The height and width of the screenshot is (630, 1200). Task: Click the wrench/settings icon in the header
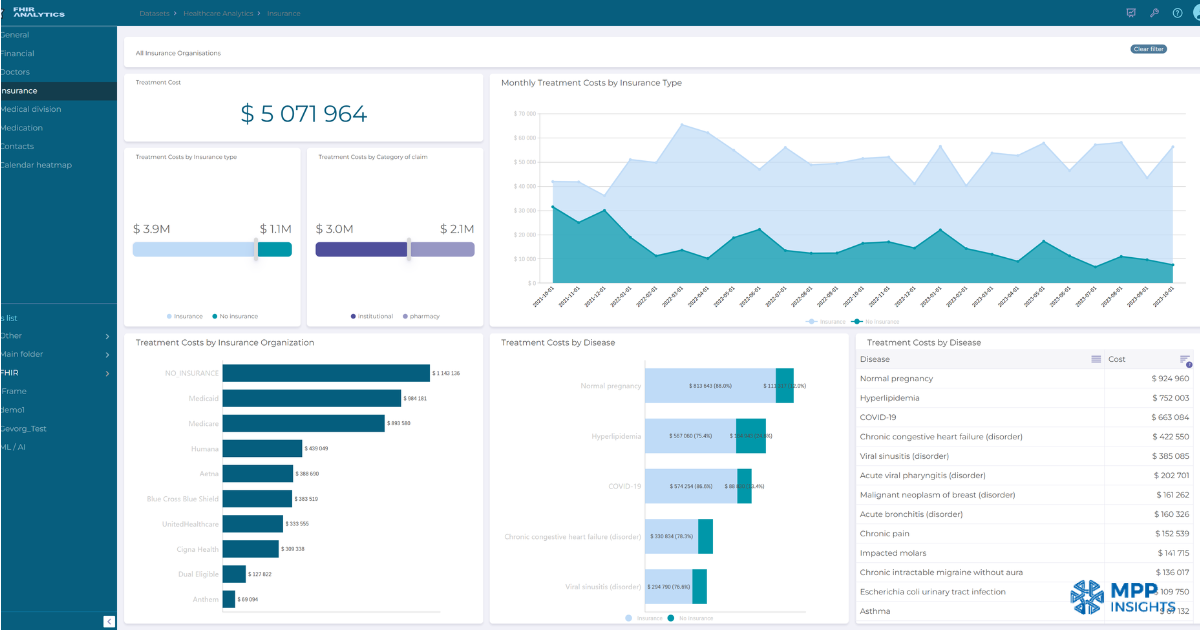(x=1152, y=13)
